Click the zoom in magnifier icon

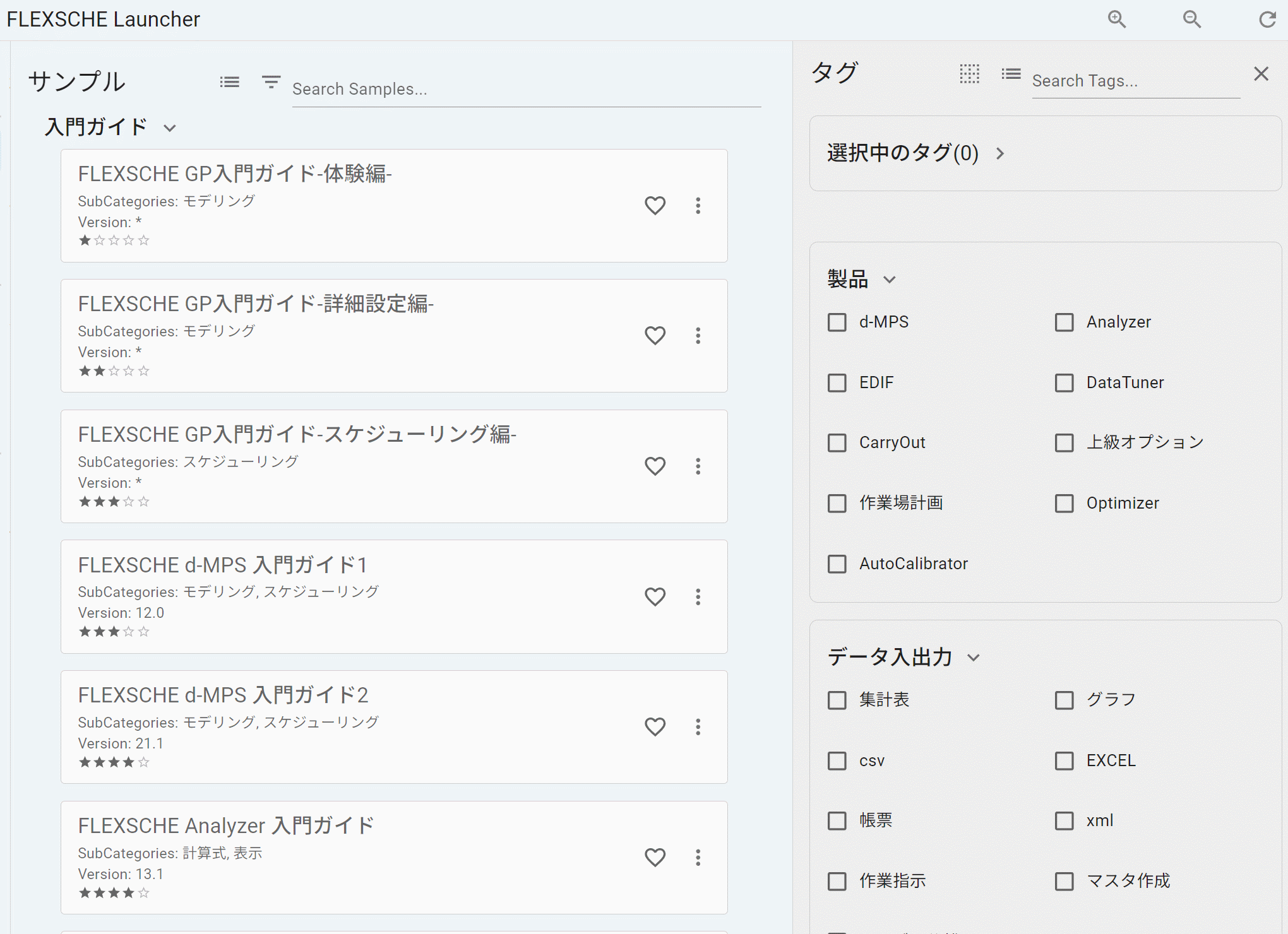point(1117,19)
